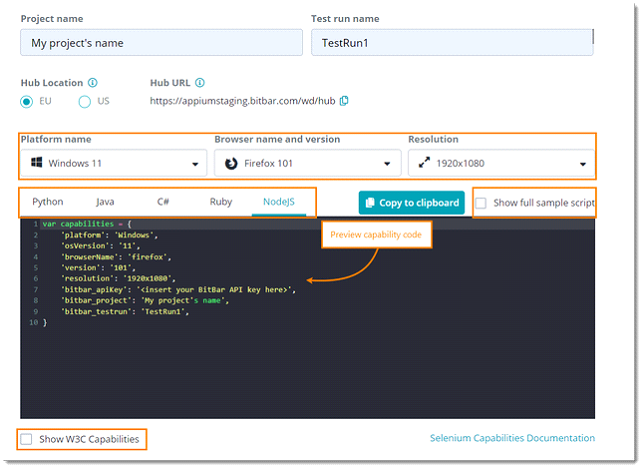The image size is (644, 470).
Task: Open Selenium Capabilities Documentation link
Action: [512, 438]
